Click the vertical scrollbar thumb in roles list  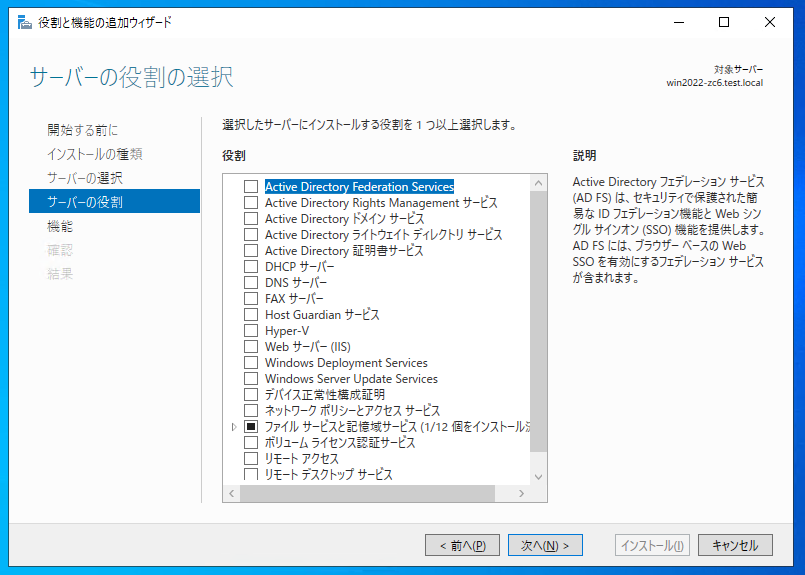[x=538, y=321]
